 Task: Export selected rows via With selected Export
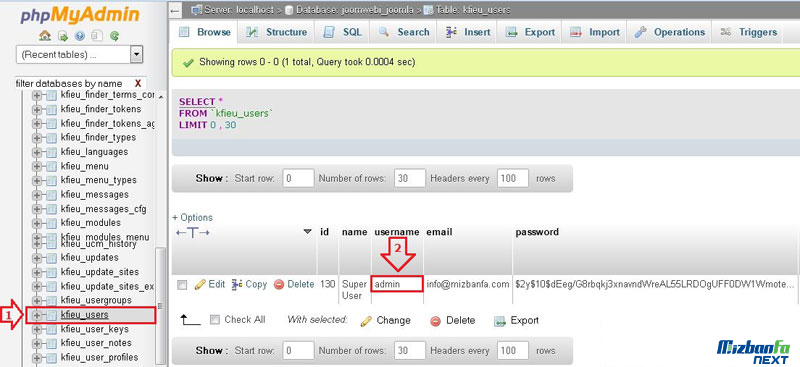point(516,321)
